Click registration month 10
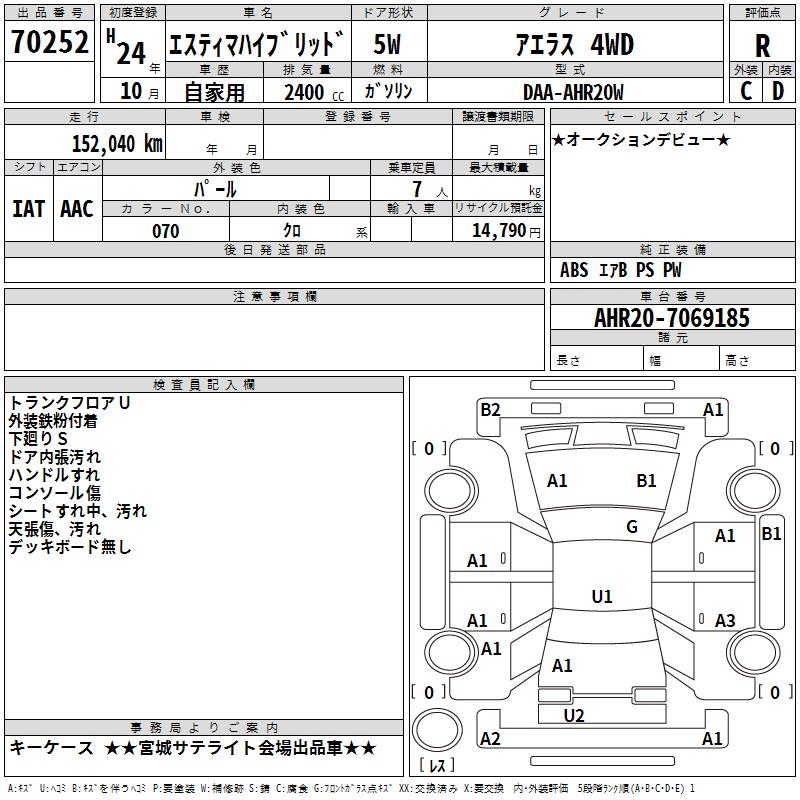The height and width of the screenshot is (800, 800). click(x=131, y=91)
